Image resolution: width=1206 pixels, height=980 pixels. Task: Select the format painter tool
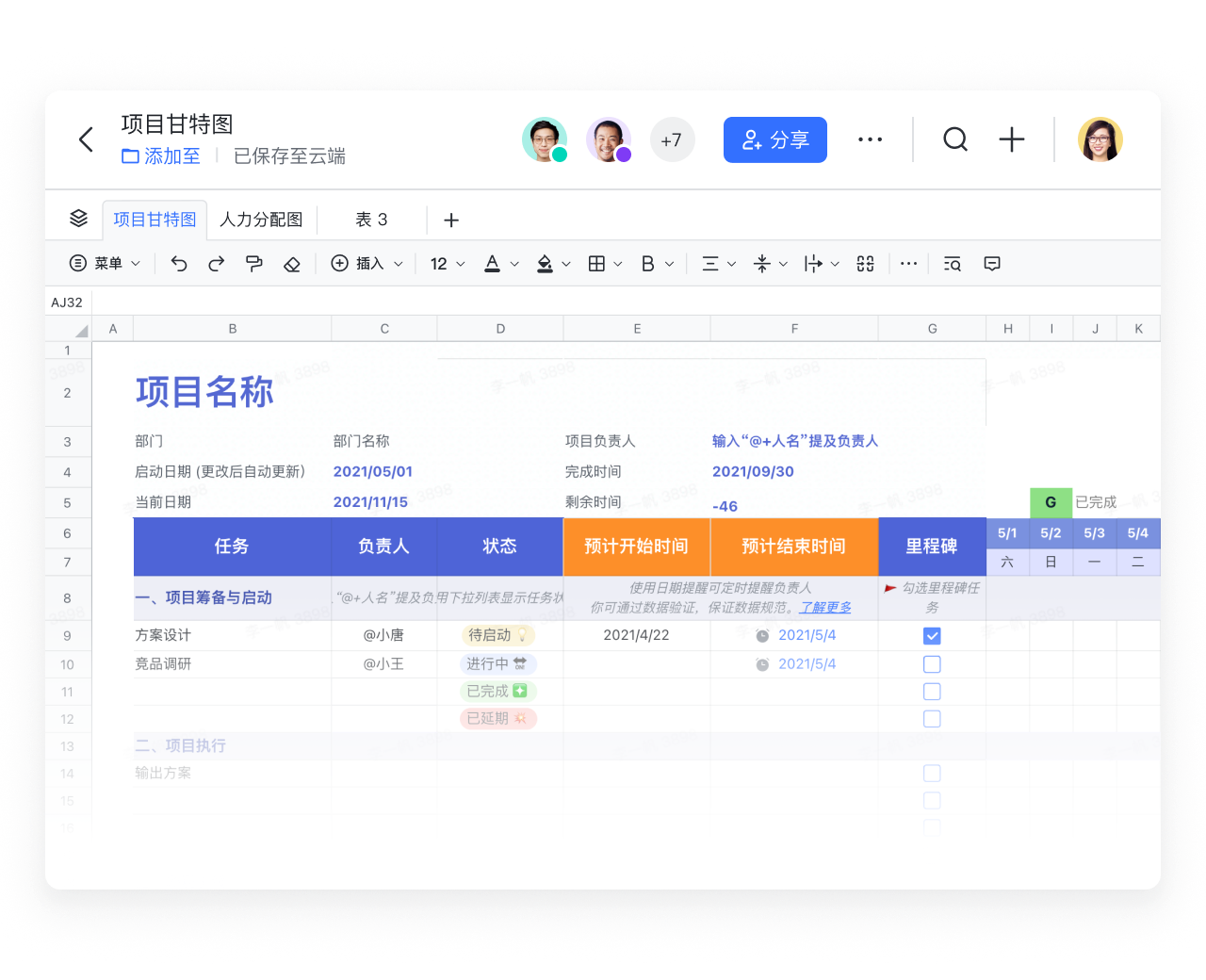(254, 264)
